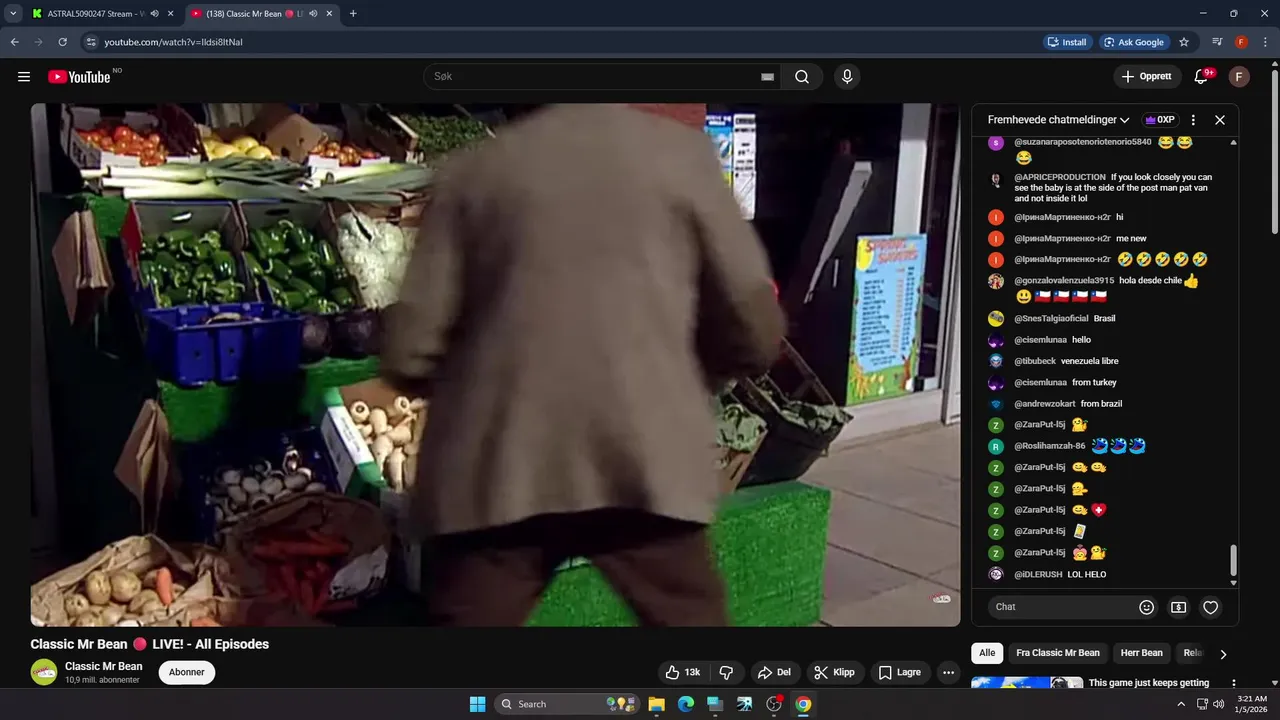Open the YouTube hamburger guide menu

tap(24, 77)
